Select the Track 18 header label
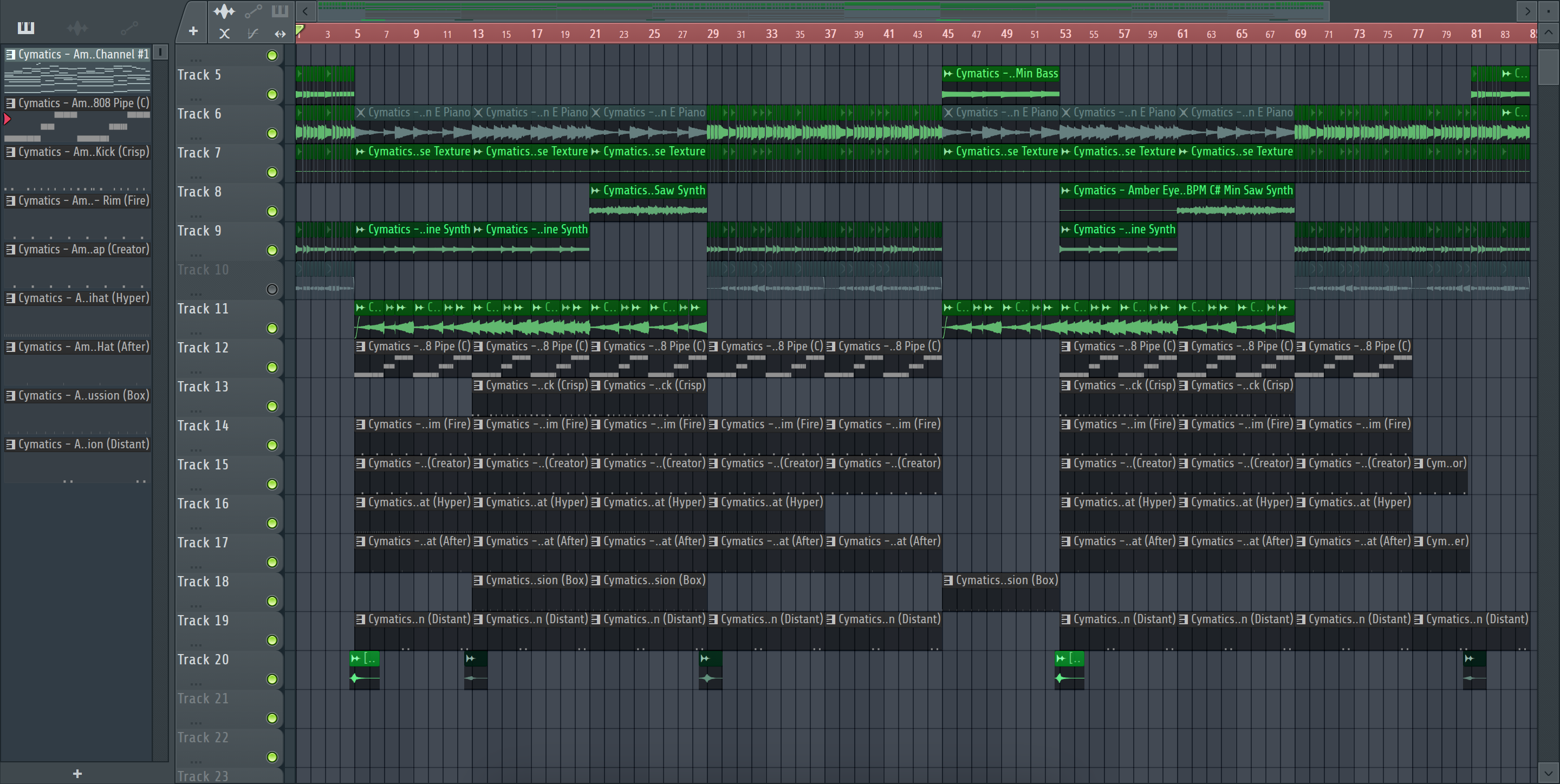The image size is (1560, 784). (203, 582)
